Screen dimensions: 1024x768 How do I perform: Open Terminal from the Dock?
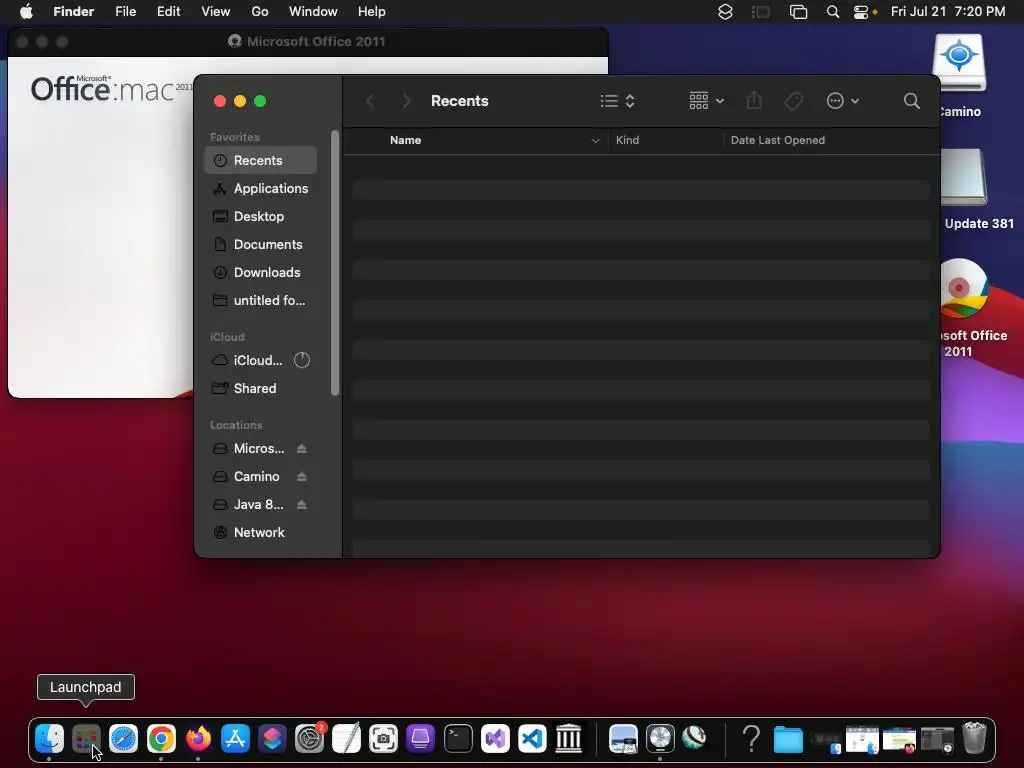tap(458, 739)
